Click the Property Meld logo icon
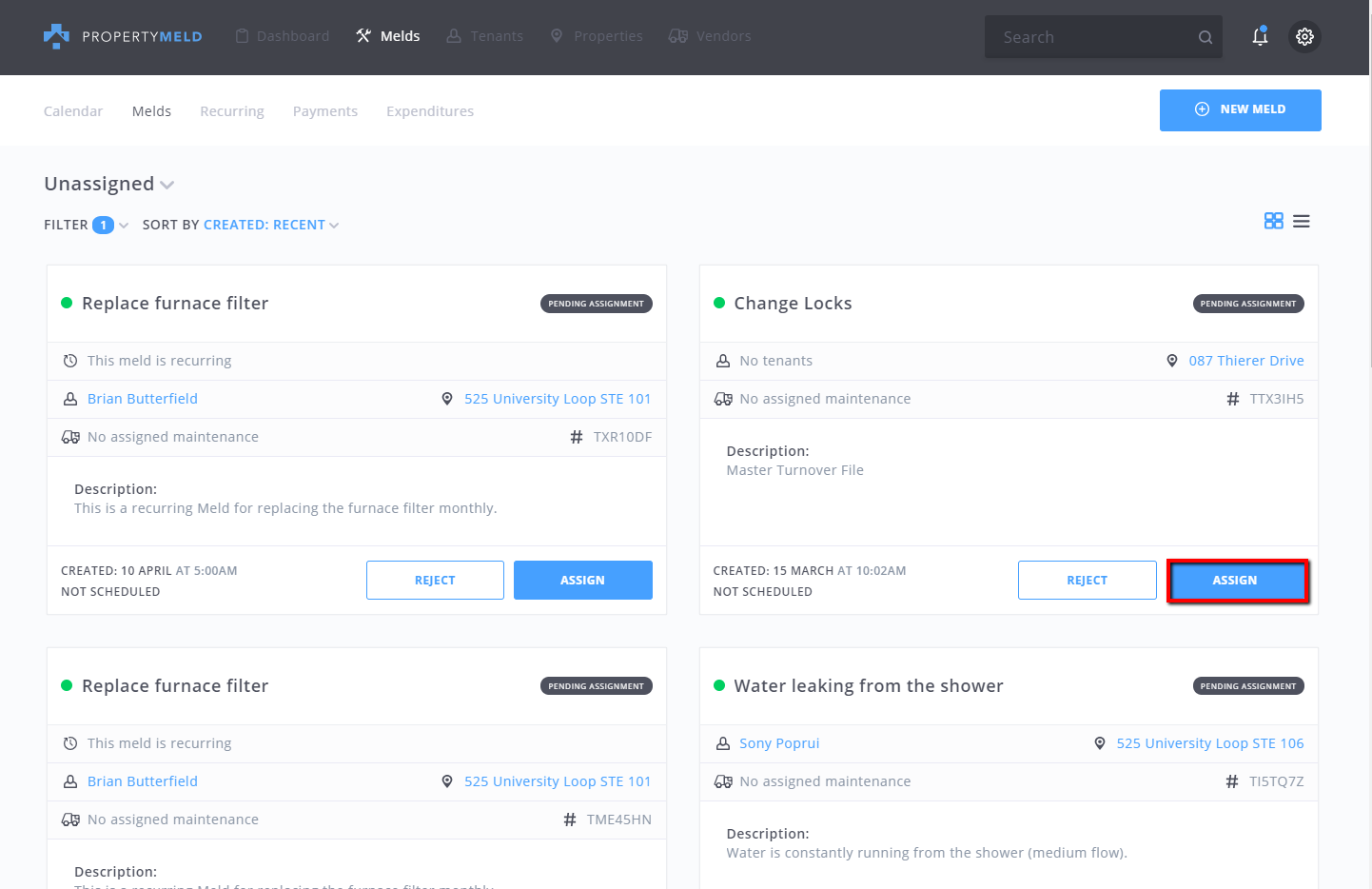Viewport: 1372px width, 889px height. click(x=56, y=36)
